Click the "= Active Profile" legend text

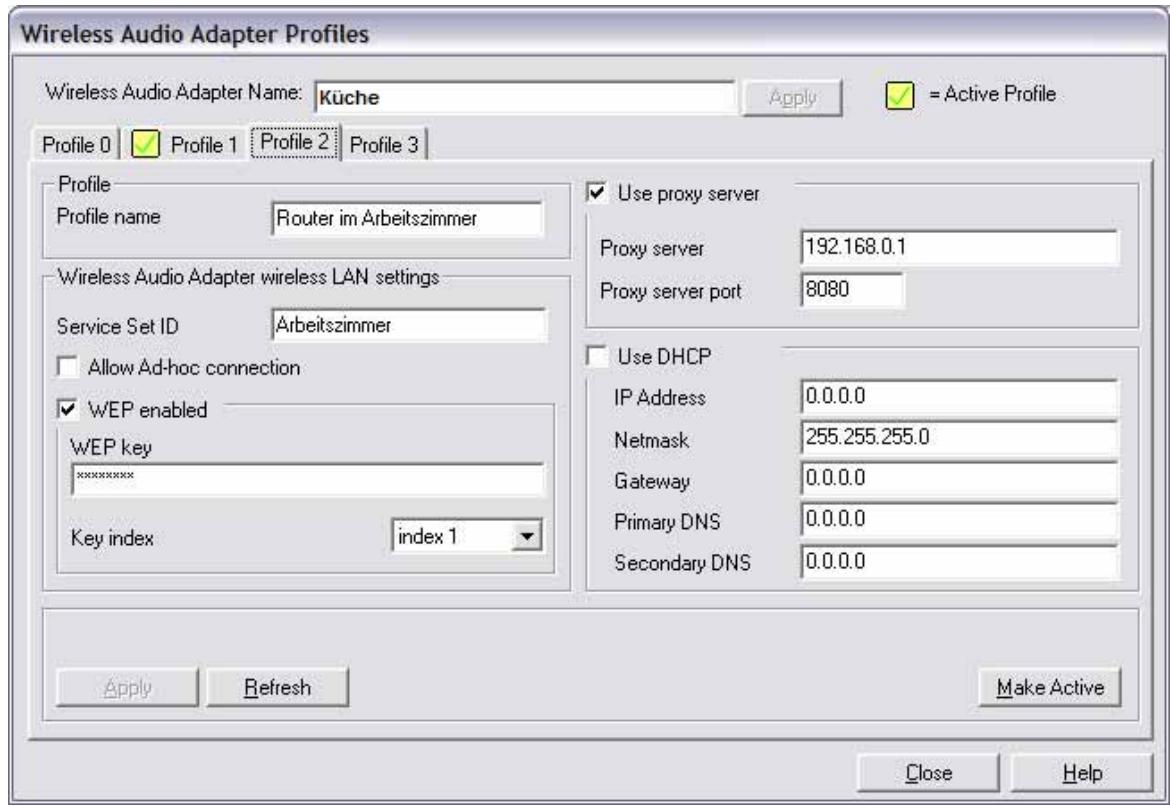coord(992,94)
